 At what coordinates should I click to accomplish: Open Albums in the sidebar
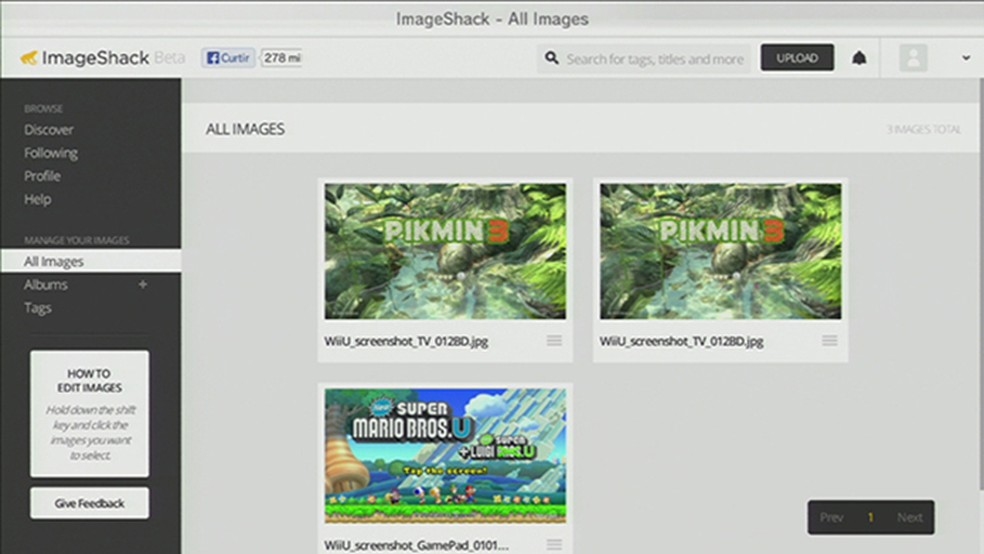click(45, 285)
